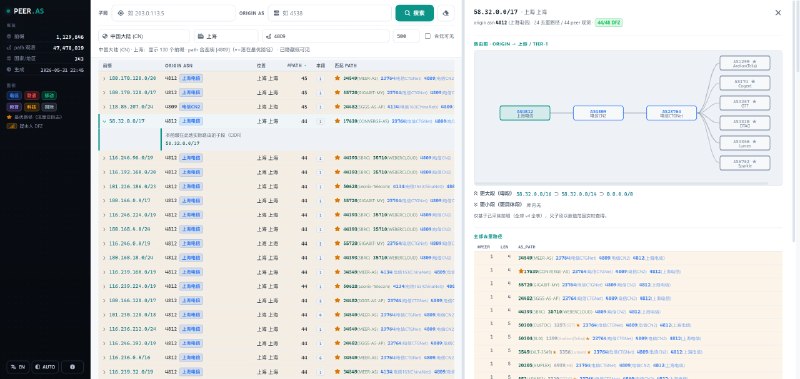Image resolution: width=800 pixels, height=379 pixels.
Task: Click prefix 101.230.128.0/18 in the table
Action: 133,315
